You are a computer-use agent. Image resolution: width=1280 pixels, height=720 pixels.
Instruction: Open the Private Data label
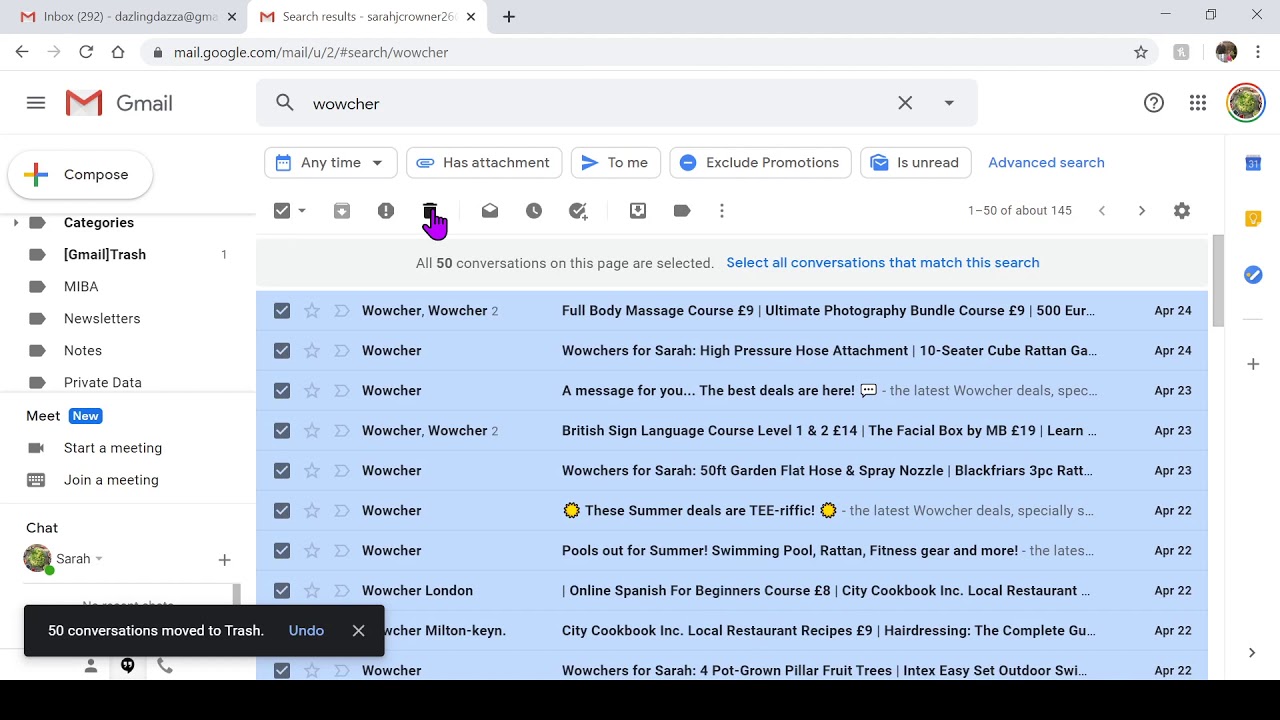pyautogui.click(x=103, y=383)
